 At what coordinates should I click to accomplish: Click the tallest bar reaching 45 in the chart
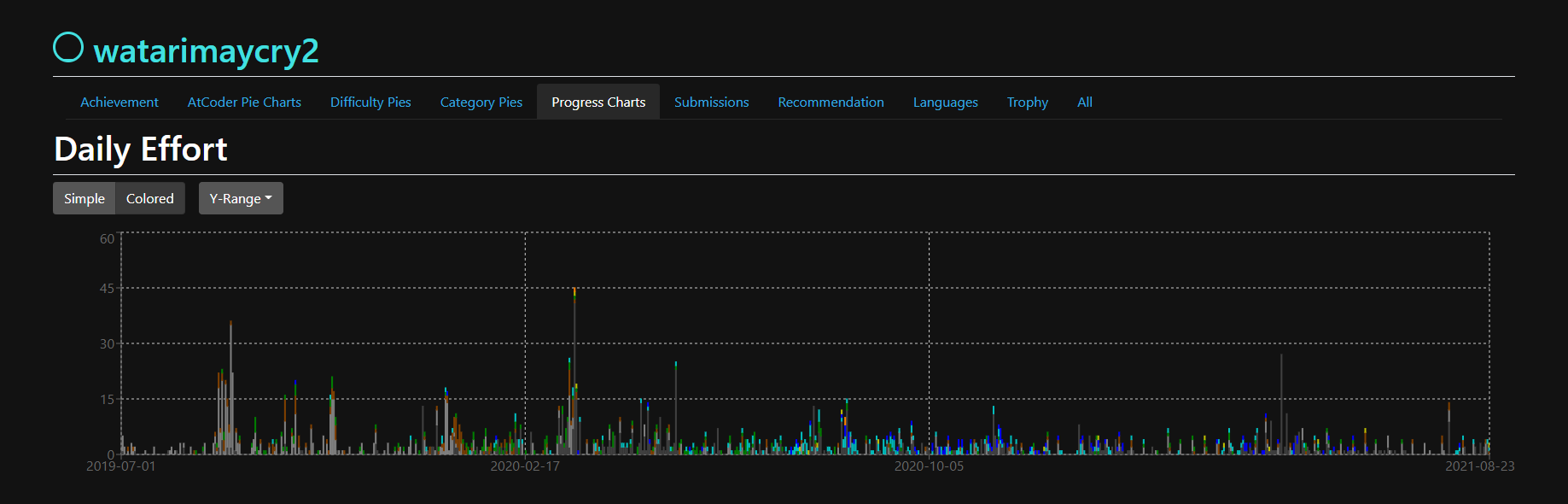click(574, 372)
